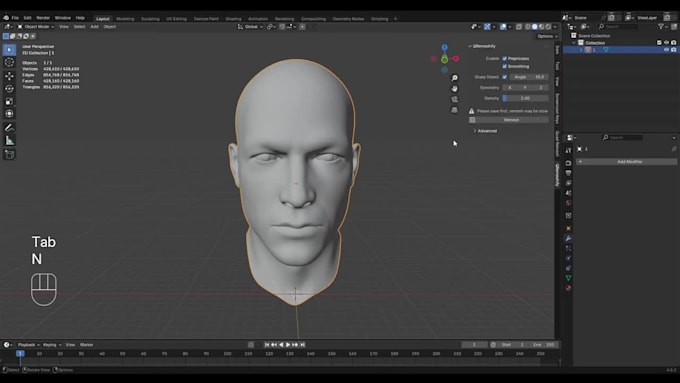This screenshot has height=383, width=680.
Task: Open the File menu
Action: pos(15,18)
